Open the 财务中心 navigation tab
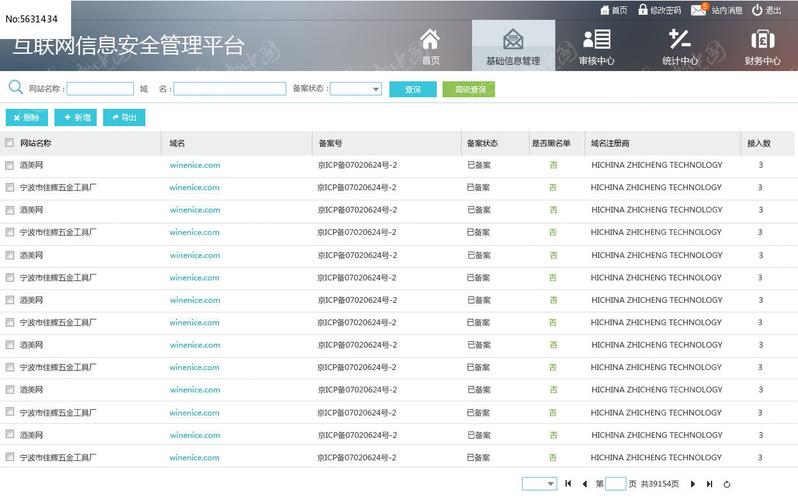This screenshot has width=798, height=500. pos(762,47)
